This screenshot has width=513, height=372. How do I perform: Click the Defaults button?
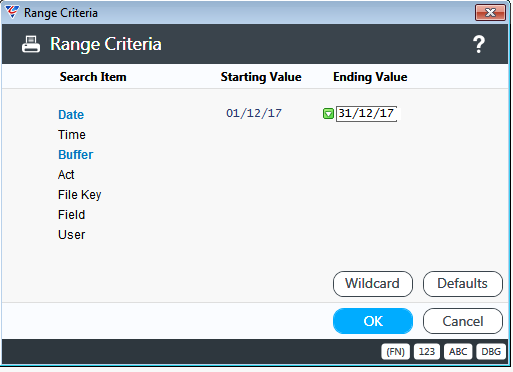click(463, 284)
